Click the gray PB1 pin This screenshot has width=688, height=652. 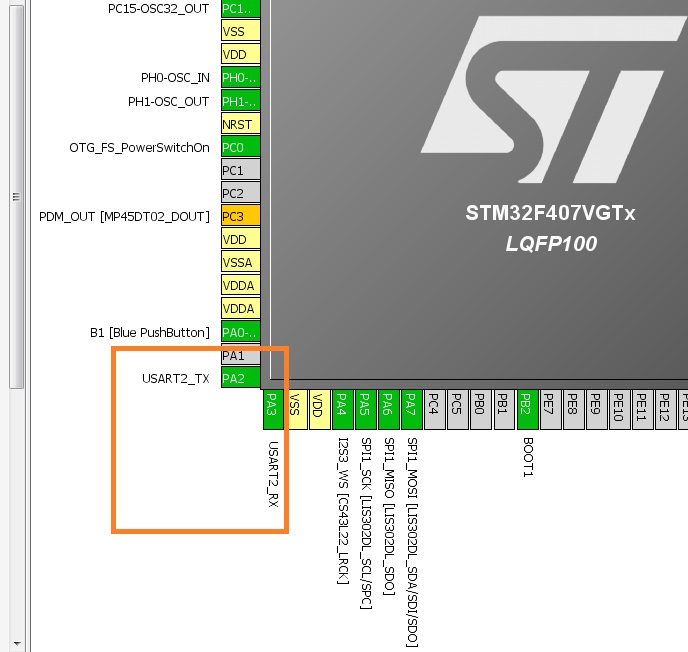[x=504, y=409]
